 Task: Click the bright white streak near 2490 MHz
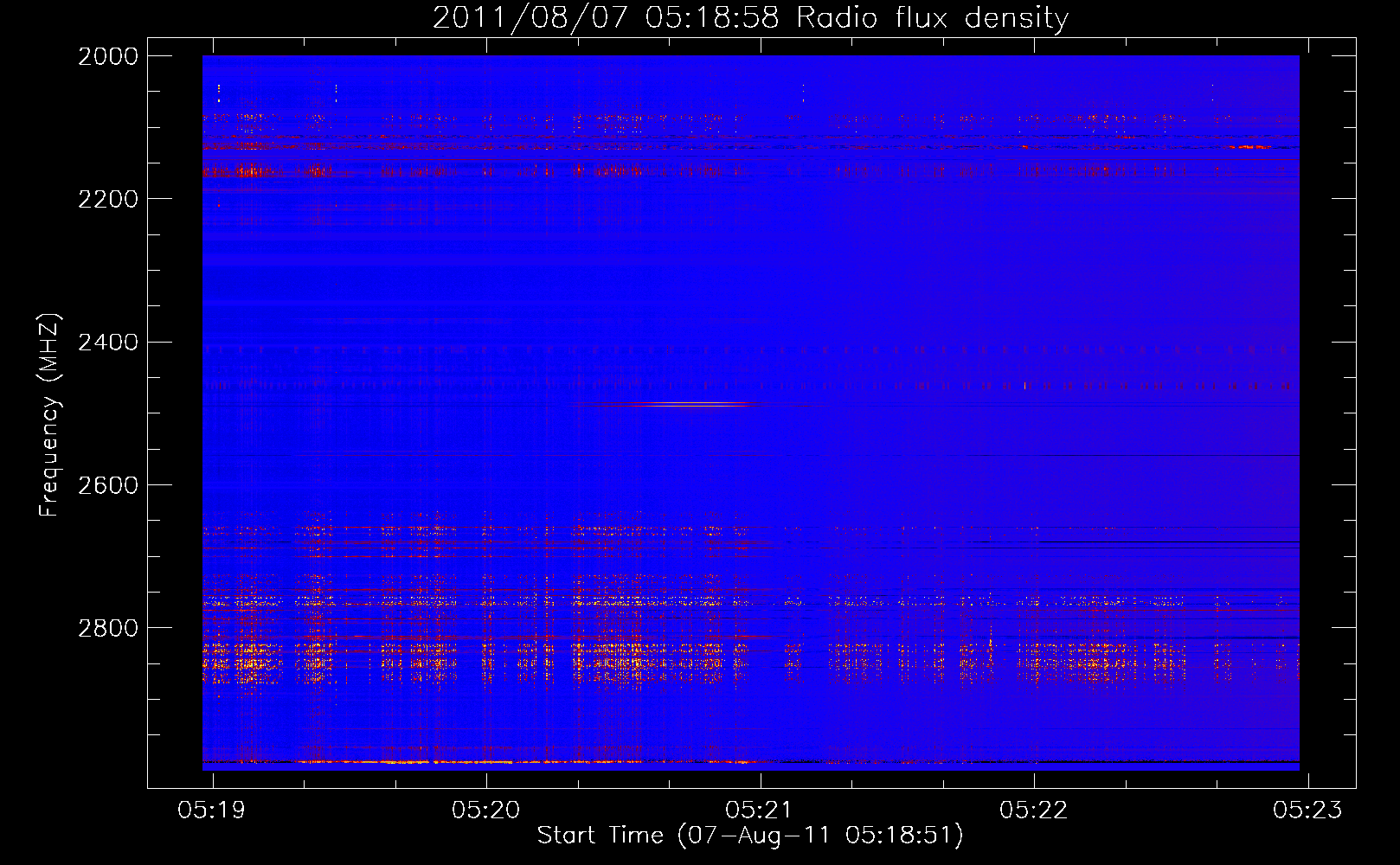pos(688,405)
